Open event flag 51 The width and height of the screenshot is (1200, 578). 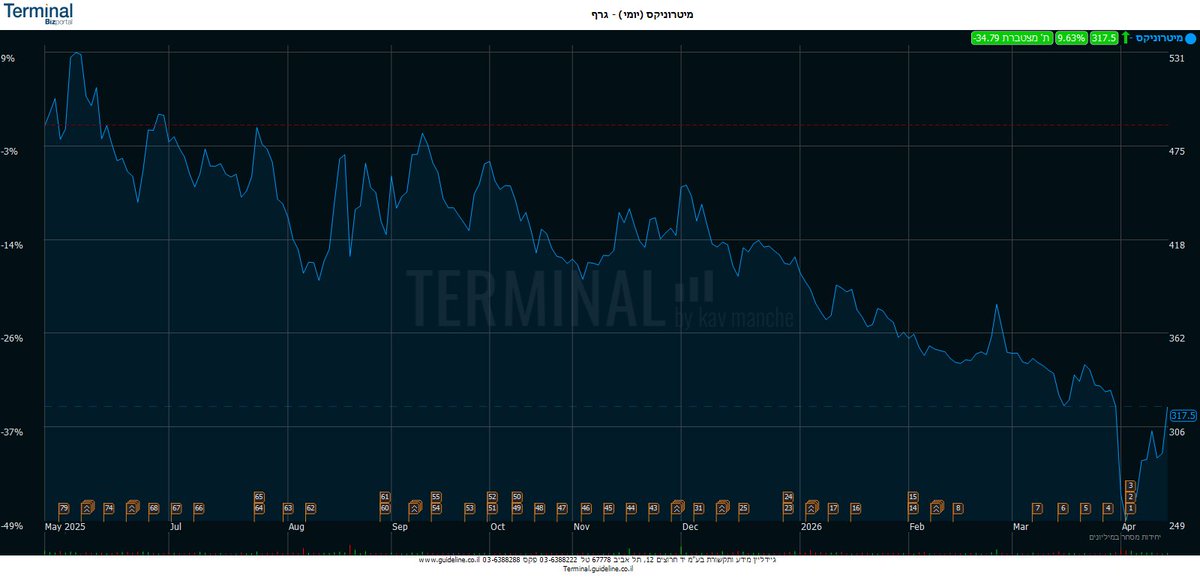[492, 508]
